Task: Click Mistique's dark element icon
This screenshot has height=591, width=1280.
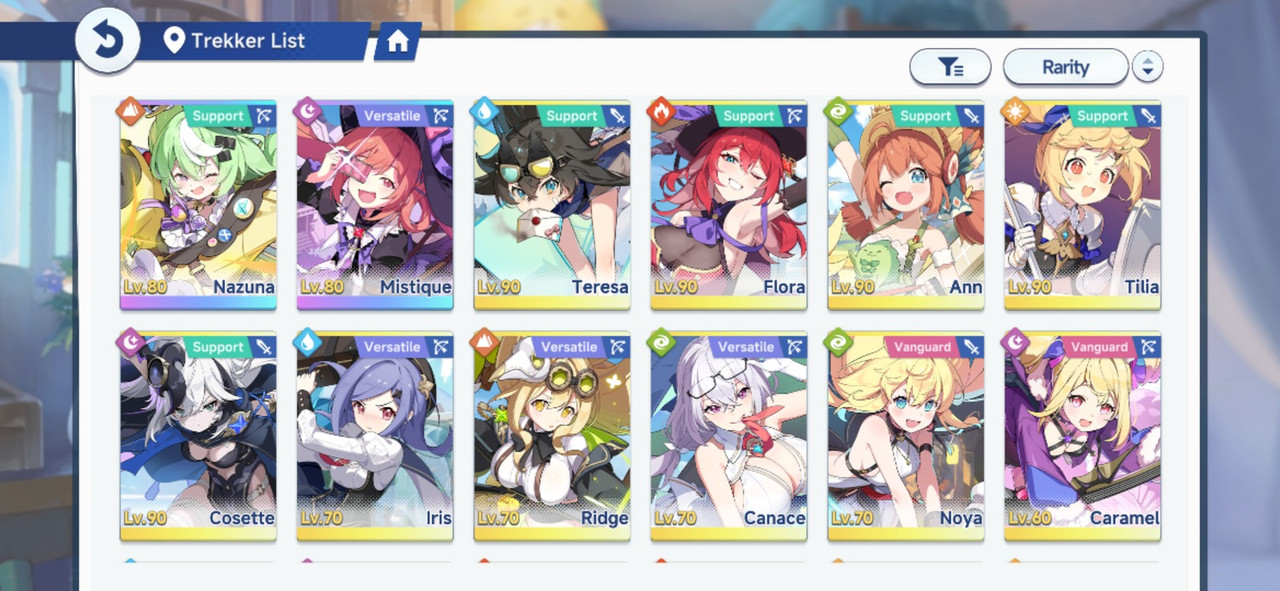Action: click(x=309, y=111)
